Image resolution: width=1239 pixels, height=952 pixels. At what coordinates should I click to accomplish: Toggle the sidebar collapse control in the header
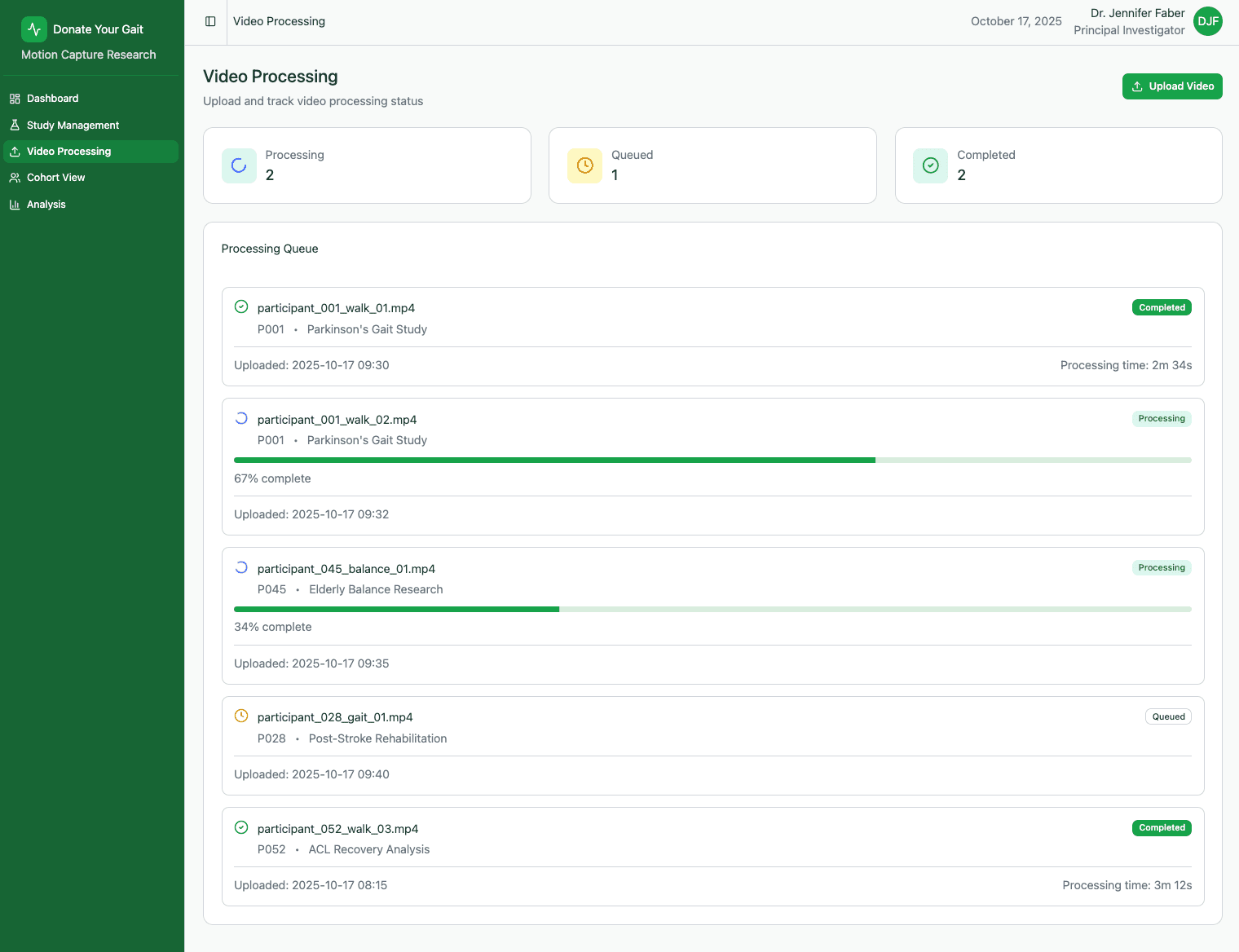coord(209,21)
